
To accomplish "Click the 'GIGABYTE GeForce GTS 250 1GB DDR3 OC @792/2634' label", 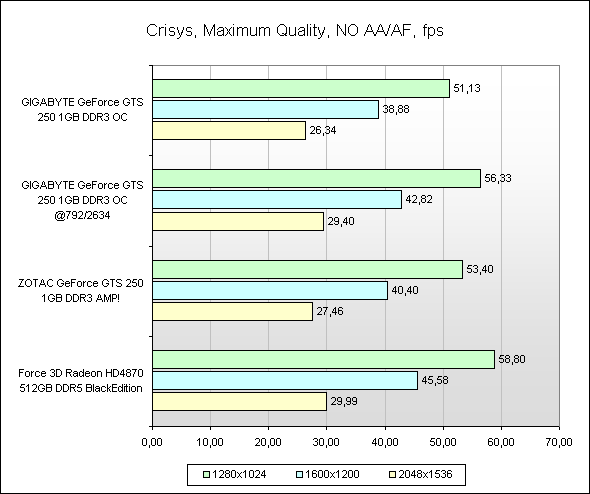I will (x=82, y=200).
